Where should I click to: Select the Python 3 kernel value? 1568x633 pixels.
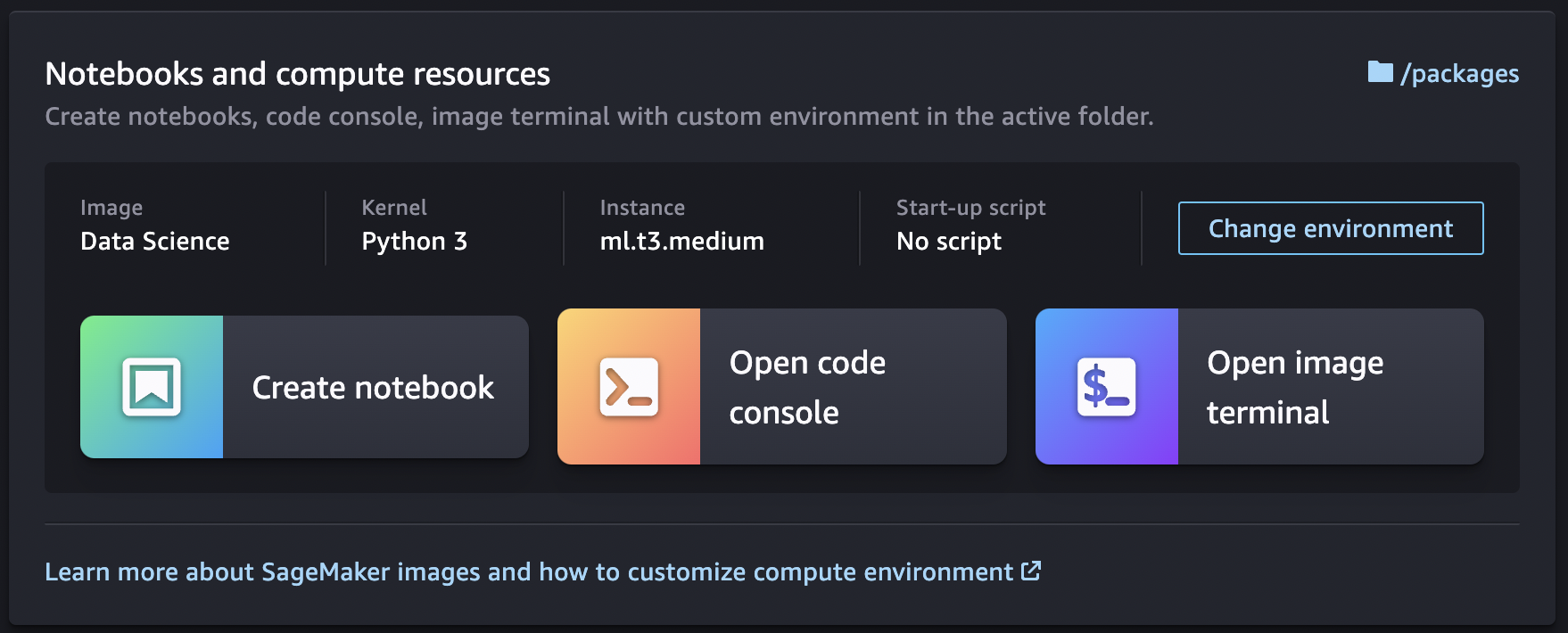pos(414,242)
